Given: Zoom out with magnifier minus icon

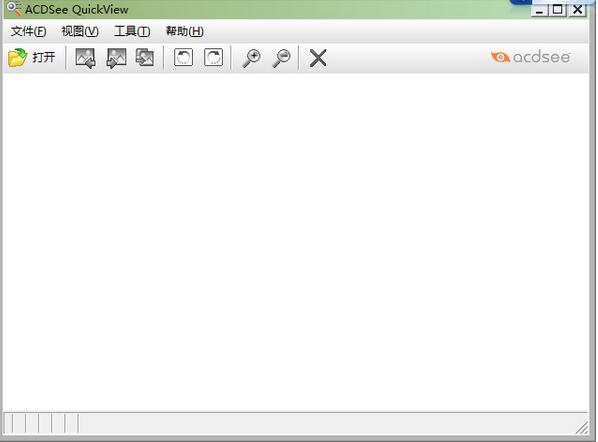Looking at the screenshot, I should tap(281, 58).
